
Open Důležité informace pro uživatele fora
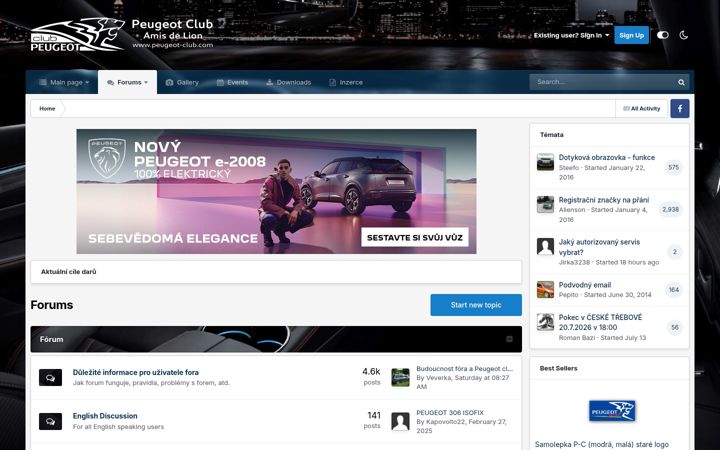point(135,372)
